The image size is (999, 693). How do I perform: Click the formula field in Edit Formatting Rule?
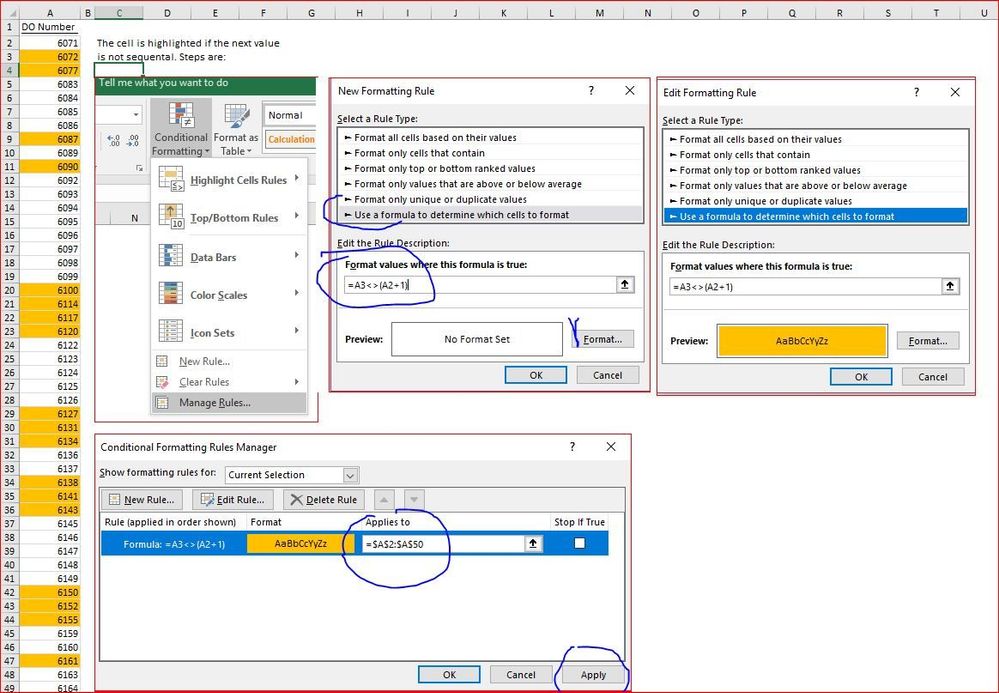coord(805,287)
